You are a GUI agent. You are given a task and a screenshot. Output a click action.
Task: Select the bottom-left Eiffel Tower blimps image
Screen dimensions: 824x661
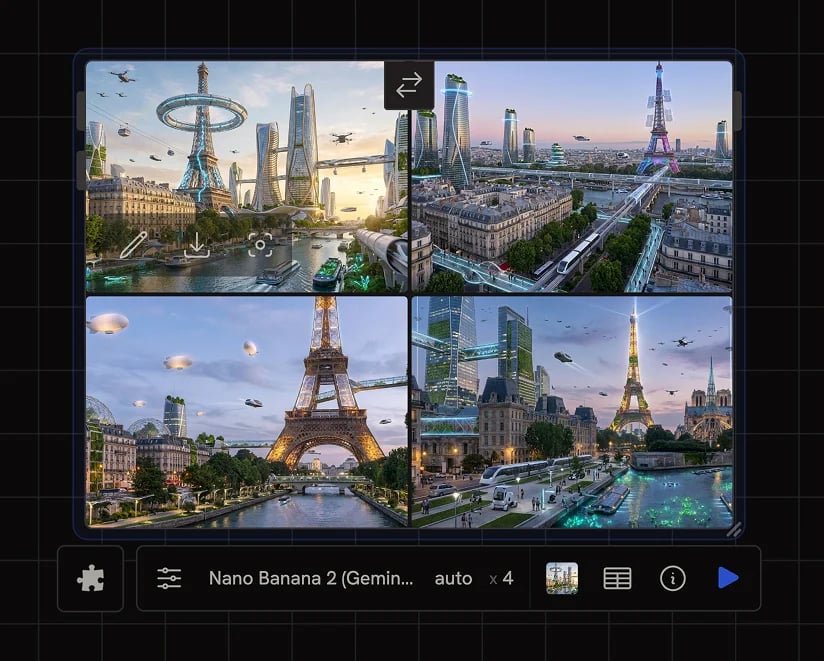coord(246,412)
